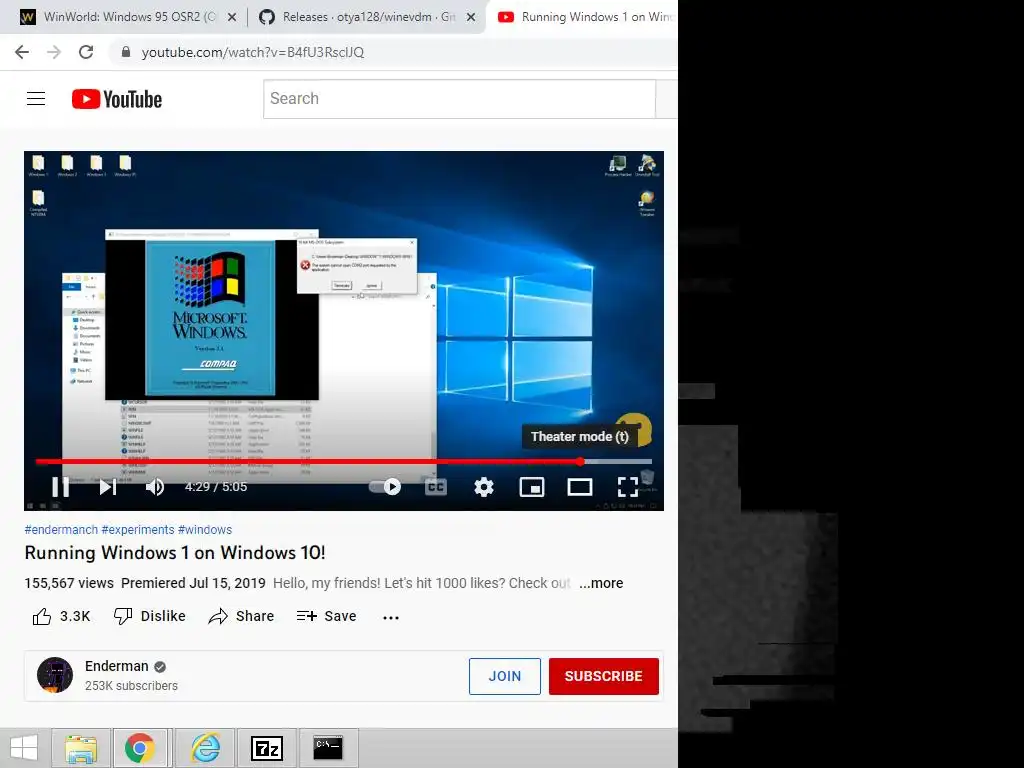The image size is (1024, 768).
Task: Toggle closed captions (CC)
Action: pyautogui.click(x=436, y=487)
